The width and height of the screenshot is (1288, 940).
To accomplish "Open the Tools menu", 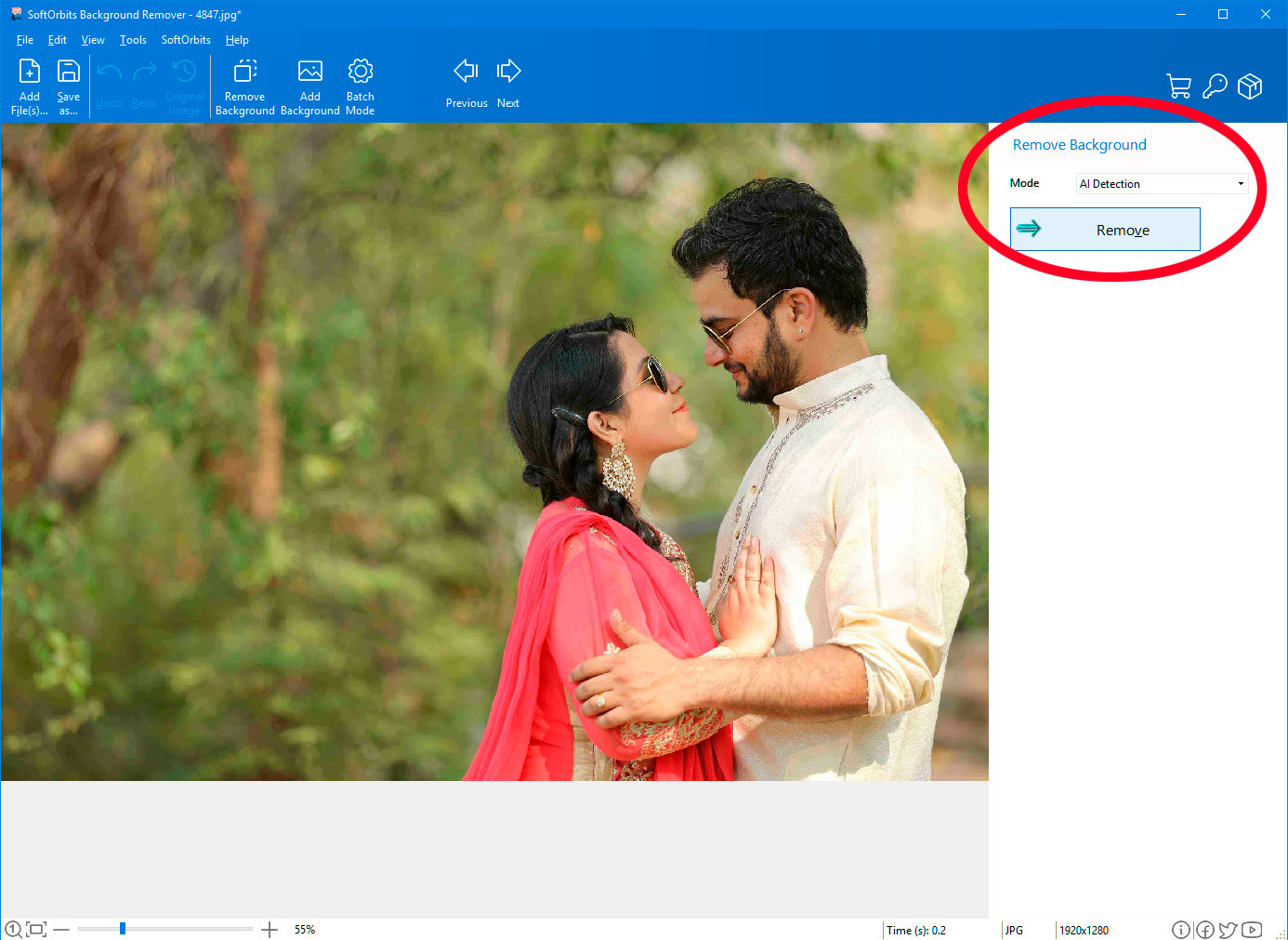I will pyautogui.click(x=132, y=40).
